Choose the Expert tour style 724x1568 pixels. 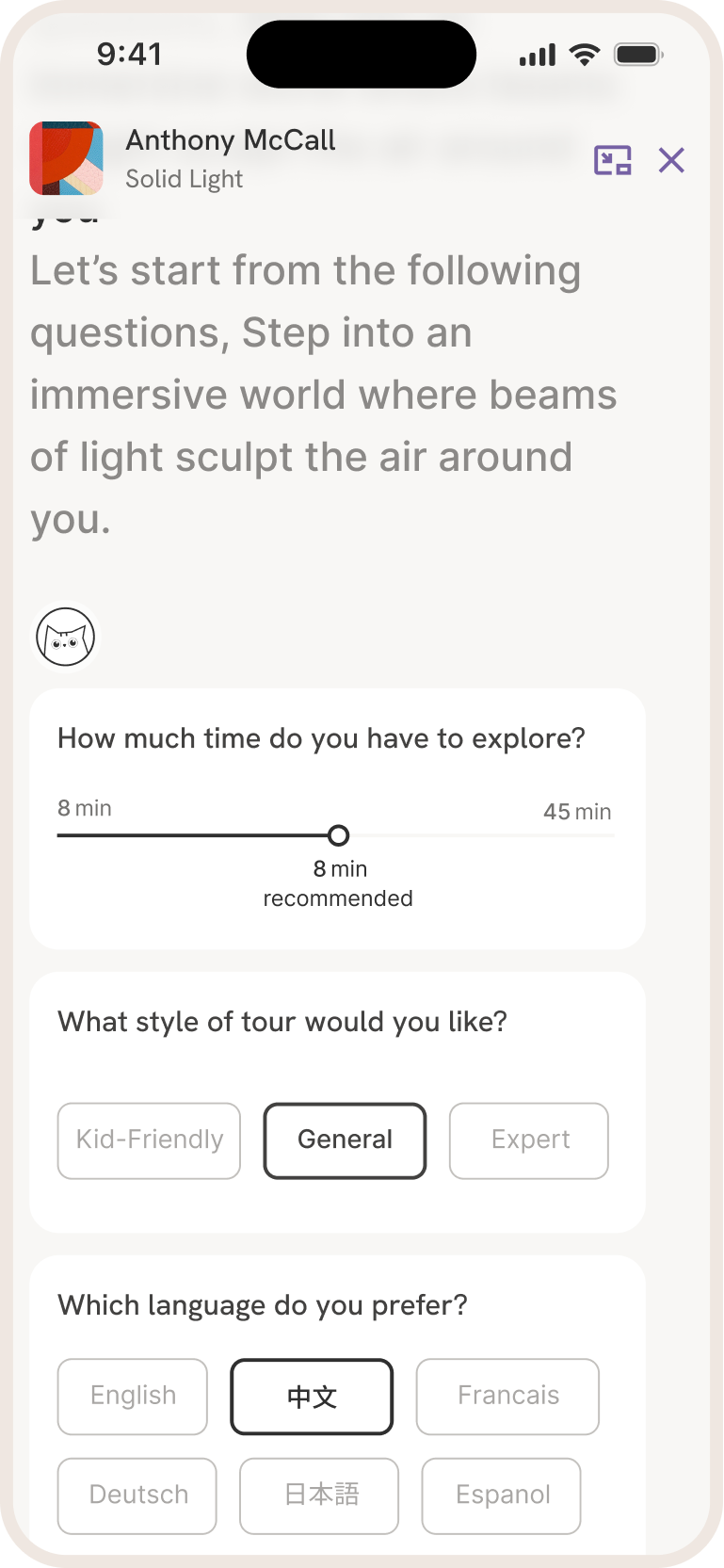(x=529, y=1140)
